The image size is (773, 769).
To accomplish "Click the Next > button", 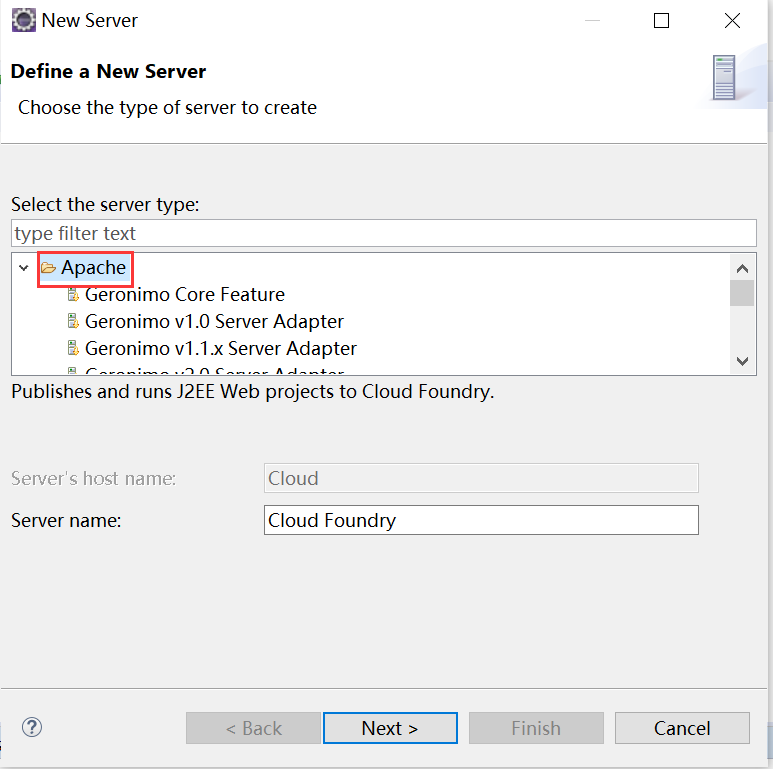I will click(x=390, y=728).
